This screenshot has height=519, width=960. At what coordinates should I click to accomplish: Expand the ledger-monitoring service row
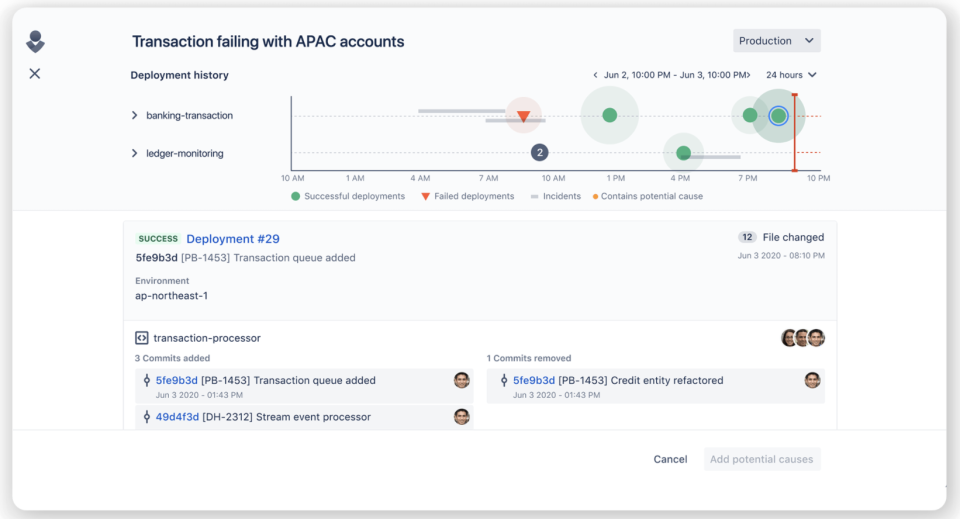point(134,154)
